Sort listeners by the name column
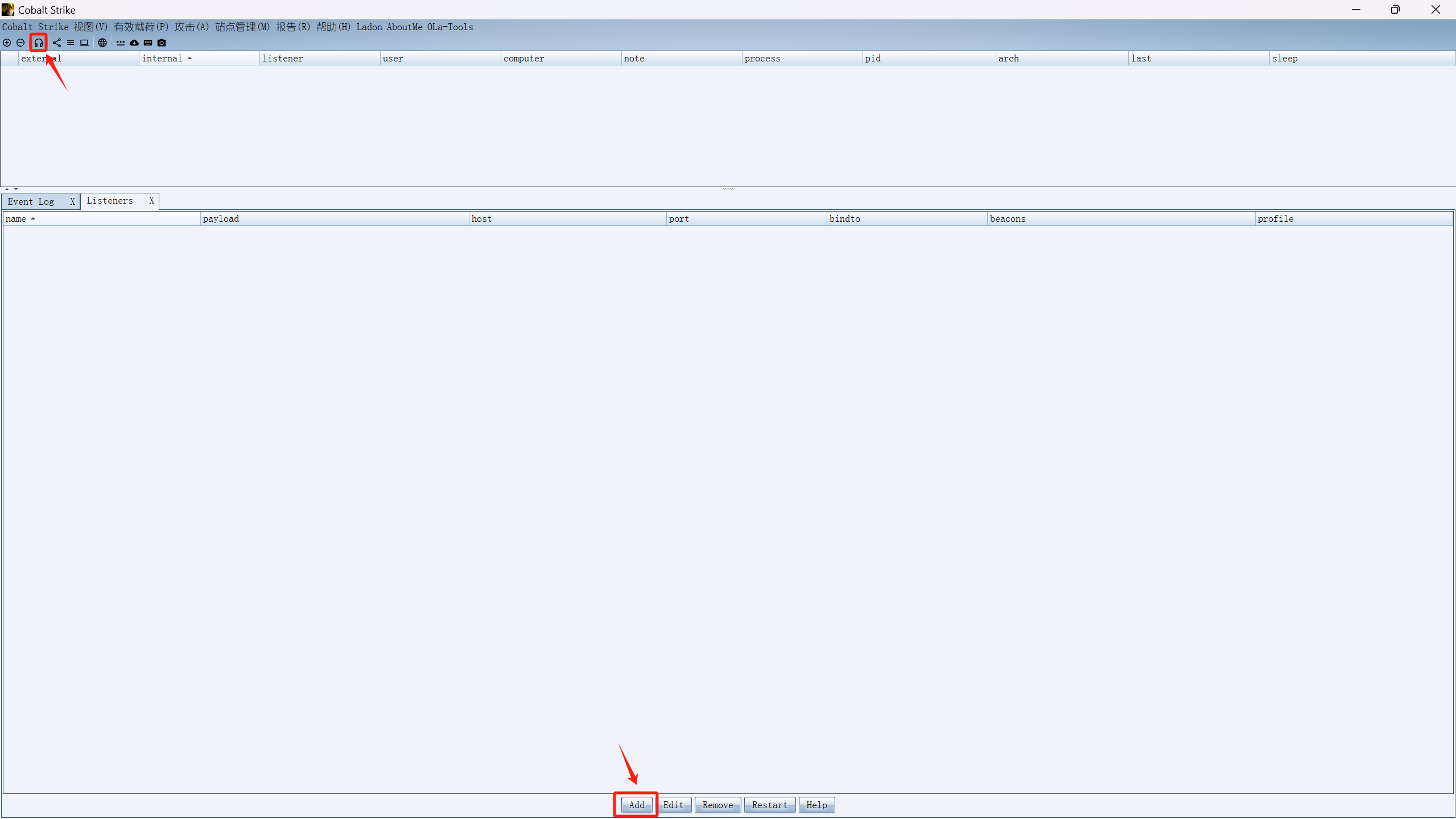The height and width of the screenshot is (819, 1456). click(x=16, y=219)
